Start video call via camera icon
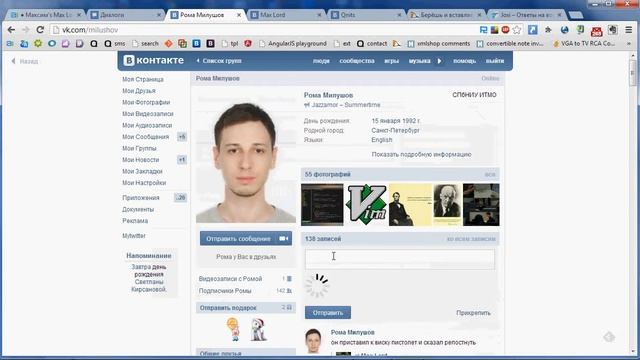Image resolution: width=640 pixels, height=360 pixels. (x=284, y=238)
